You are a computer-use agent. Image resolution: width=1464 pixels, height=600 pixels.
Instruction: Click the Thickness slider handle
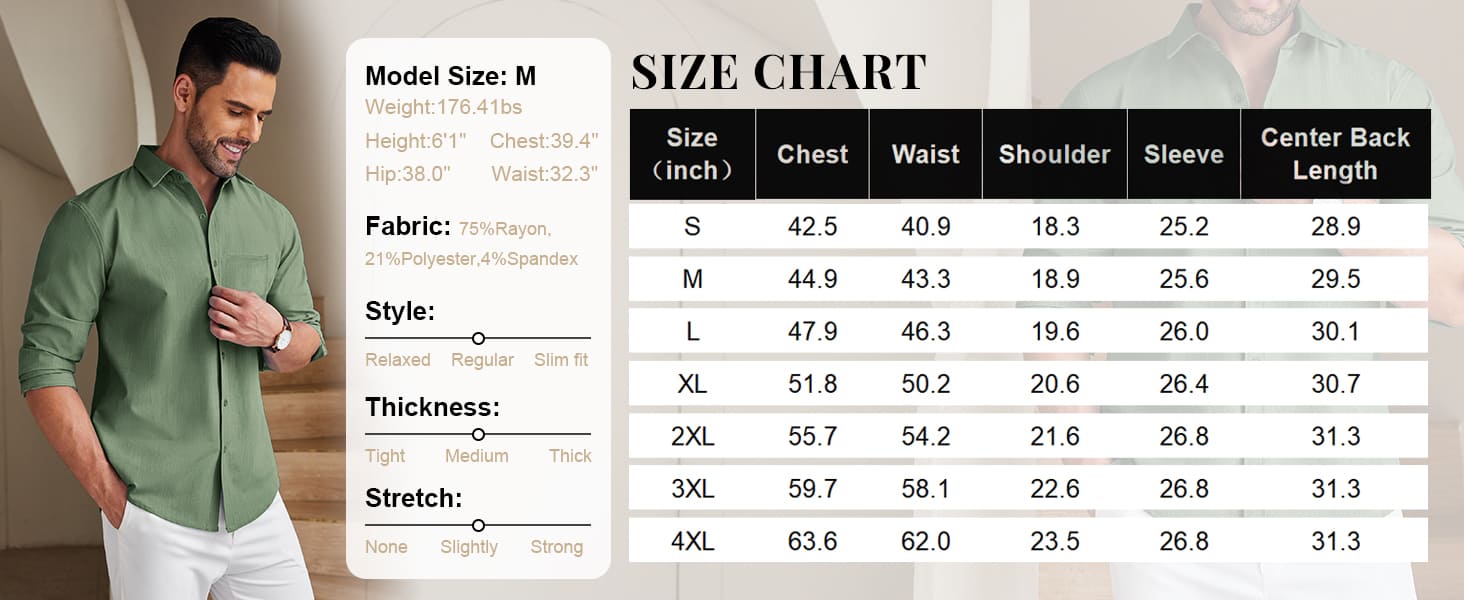tap(478, 434)
